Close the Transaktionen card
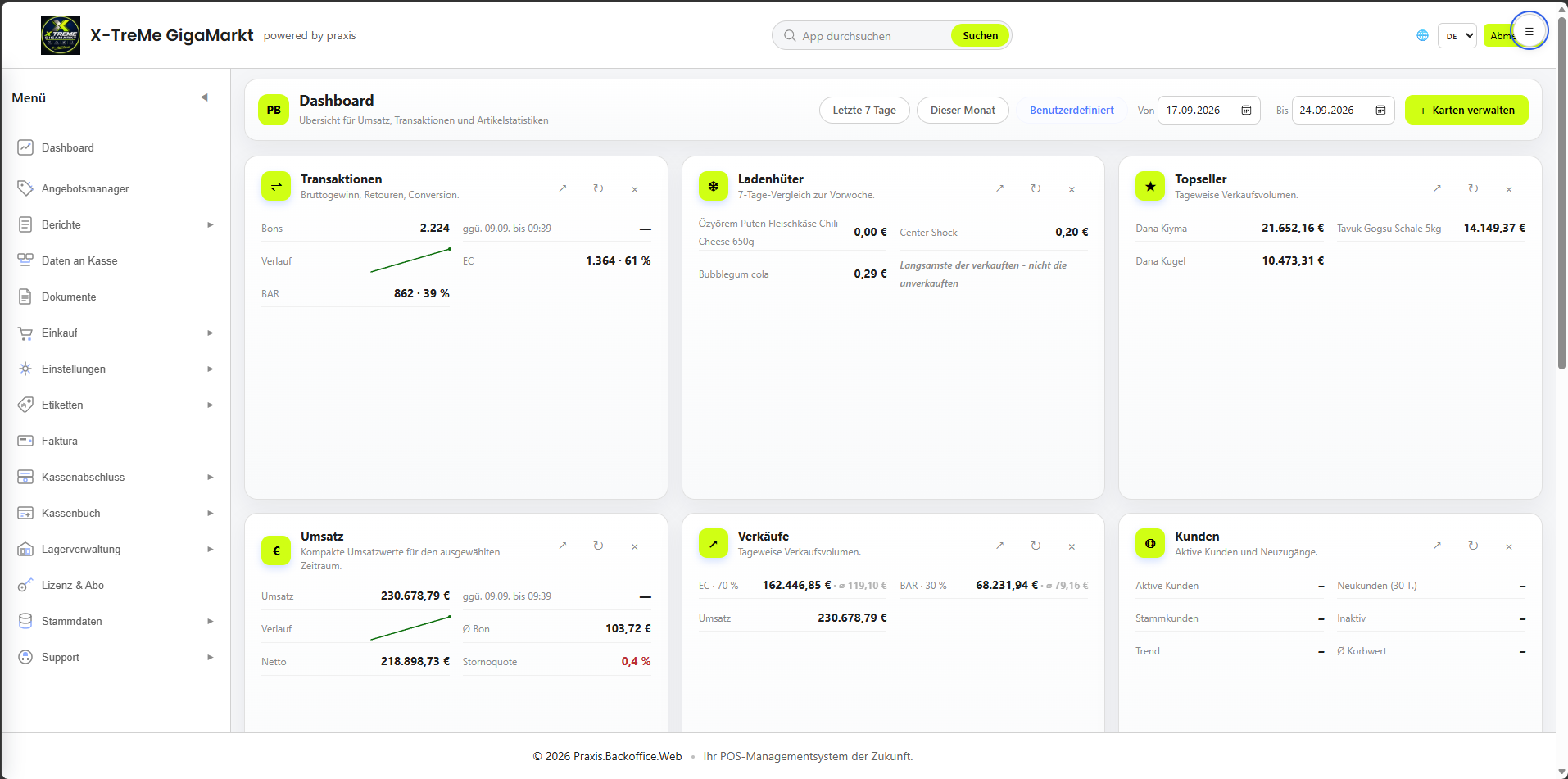 tap(635, 189)
